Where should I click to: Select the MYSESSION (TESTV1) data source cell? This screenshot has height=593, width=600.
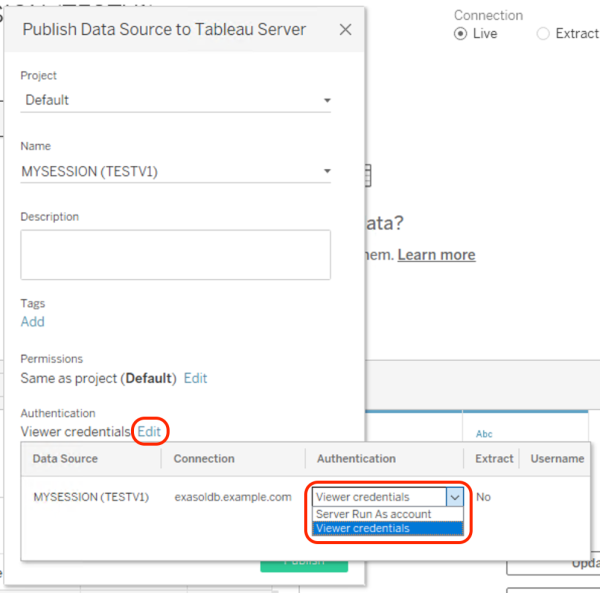(91, 497)
